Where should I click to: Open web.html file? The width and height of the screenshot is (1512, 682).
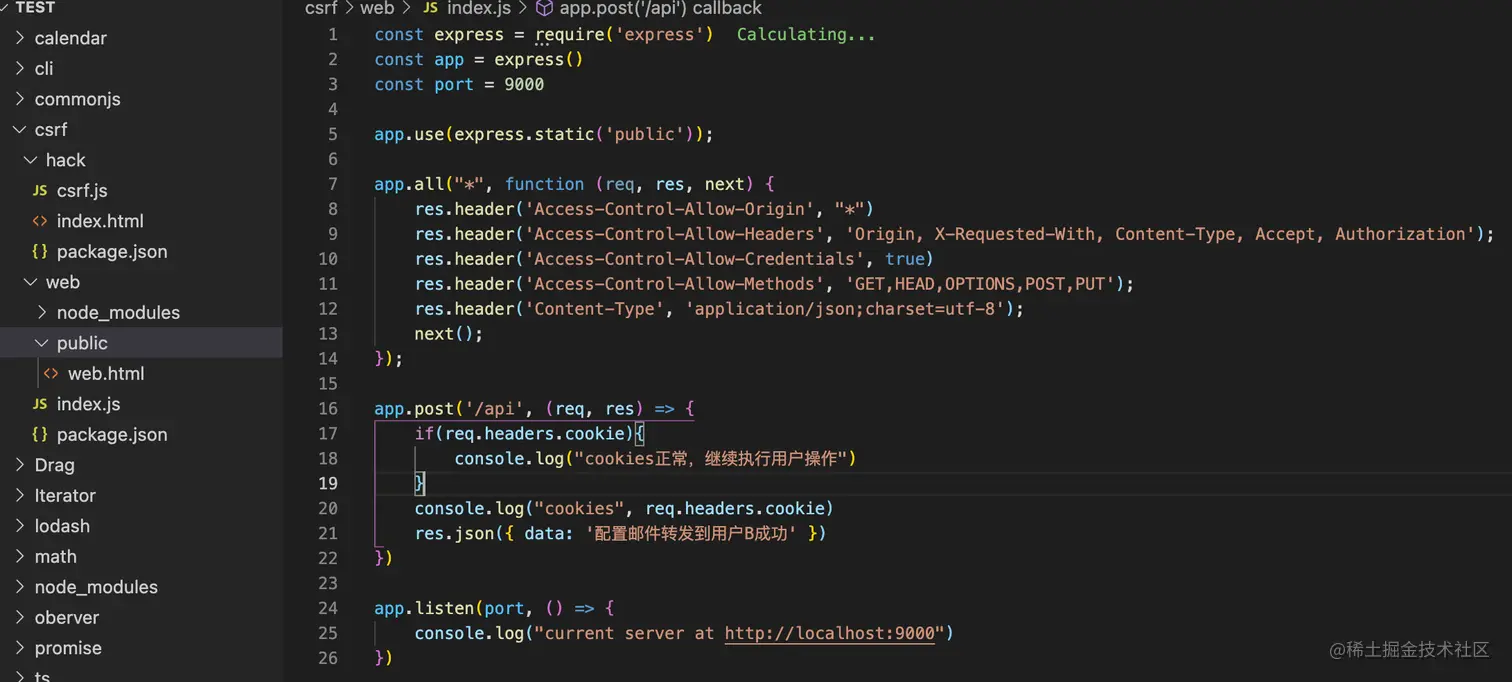point(106,373)
